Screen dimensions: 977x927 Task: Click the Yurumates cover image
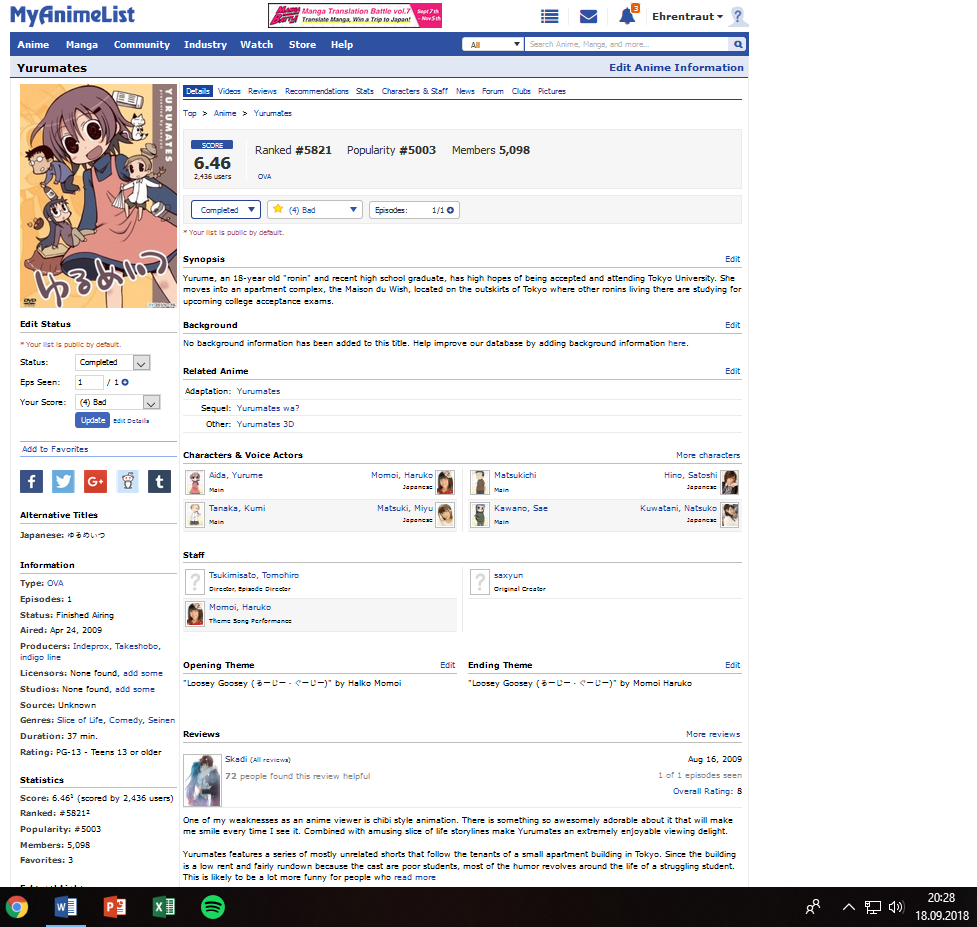(x=97, y=195)
